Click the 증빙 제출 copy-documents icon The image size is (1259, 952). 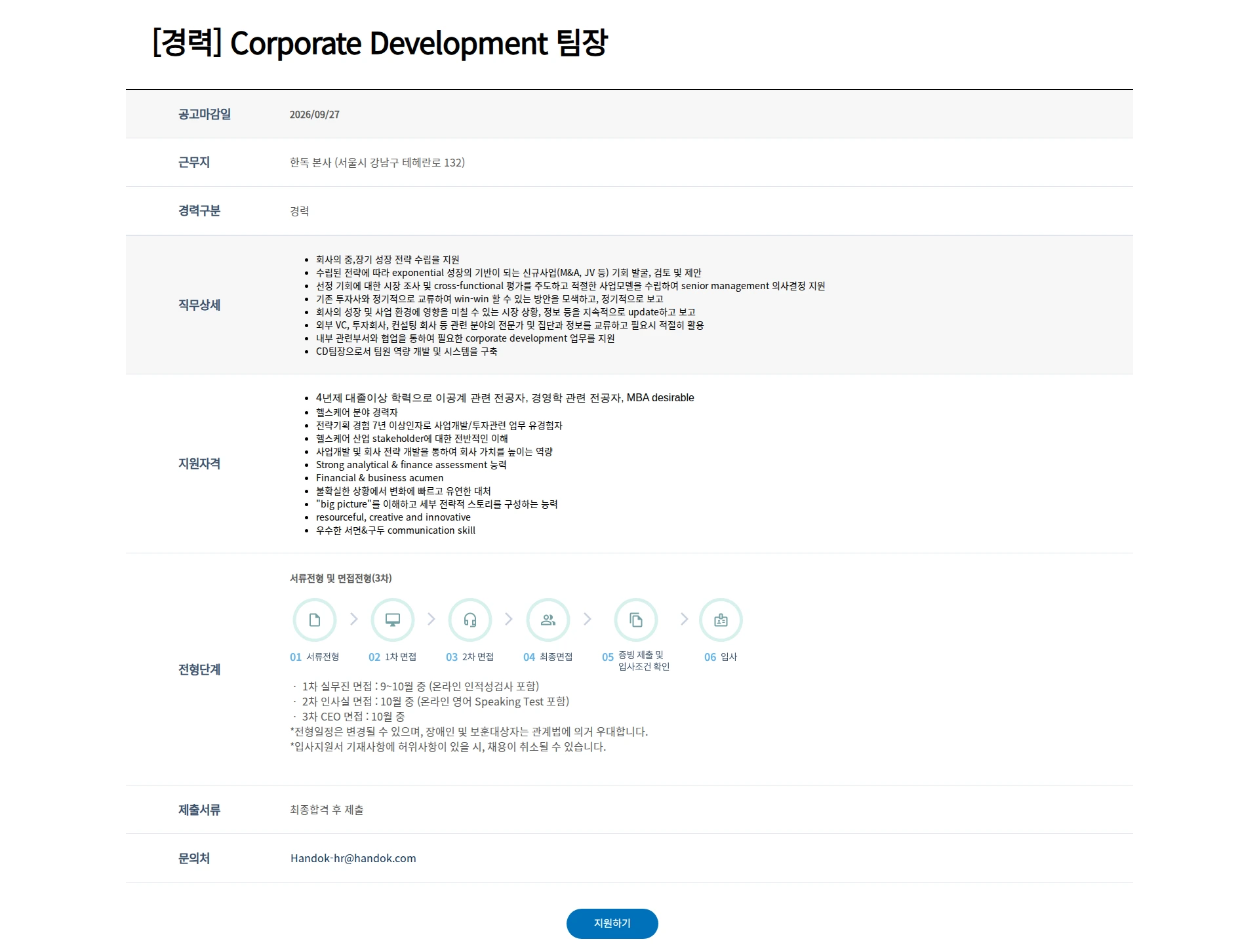(635, 620)
